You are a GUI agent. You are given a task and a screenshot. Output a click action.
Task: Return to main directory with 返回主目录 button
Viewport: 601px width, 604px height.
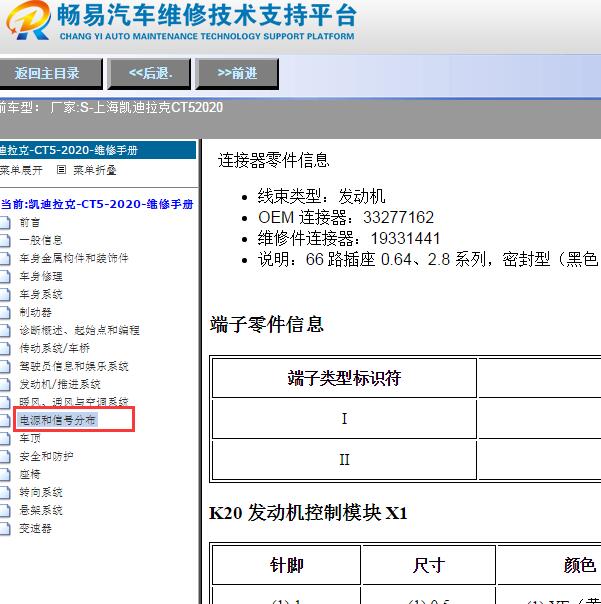[50, 74]
